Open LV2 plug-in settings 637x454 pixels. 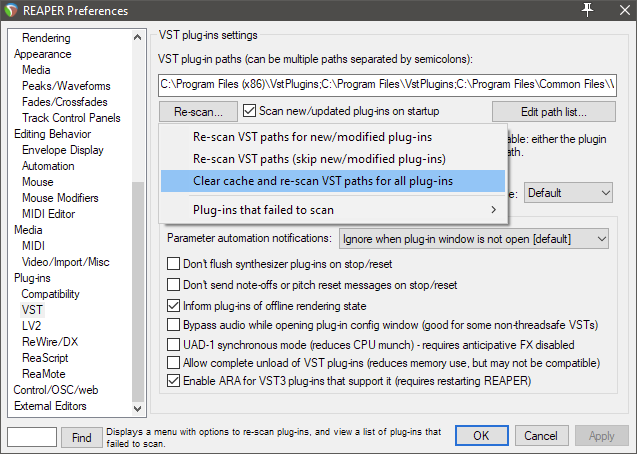coord(32,326)
